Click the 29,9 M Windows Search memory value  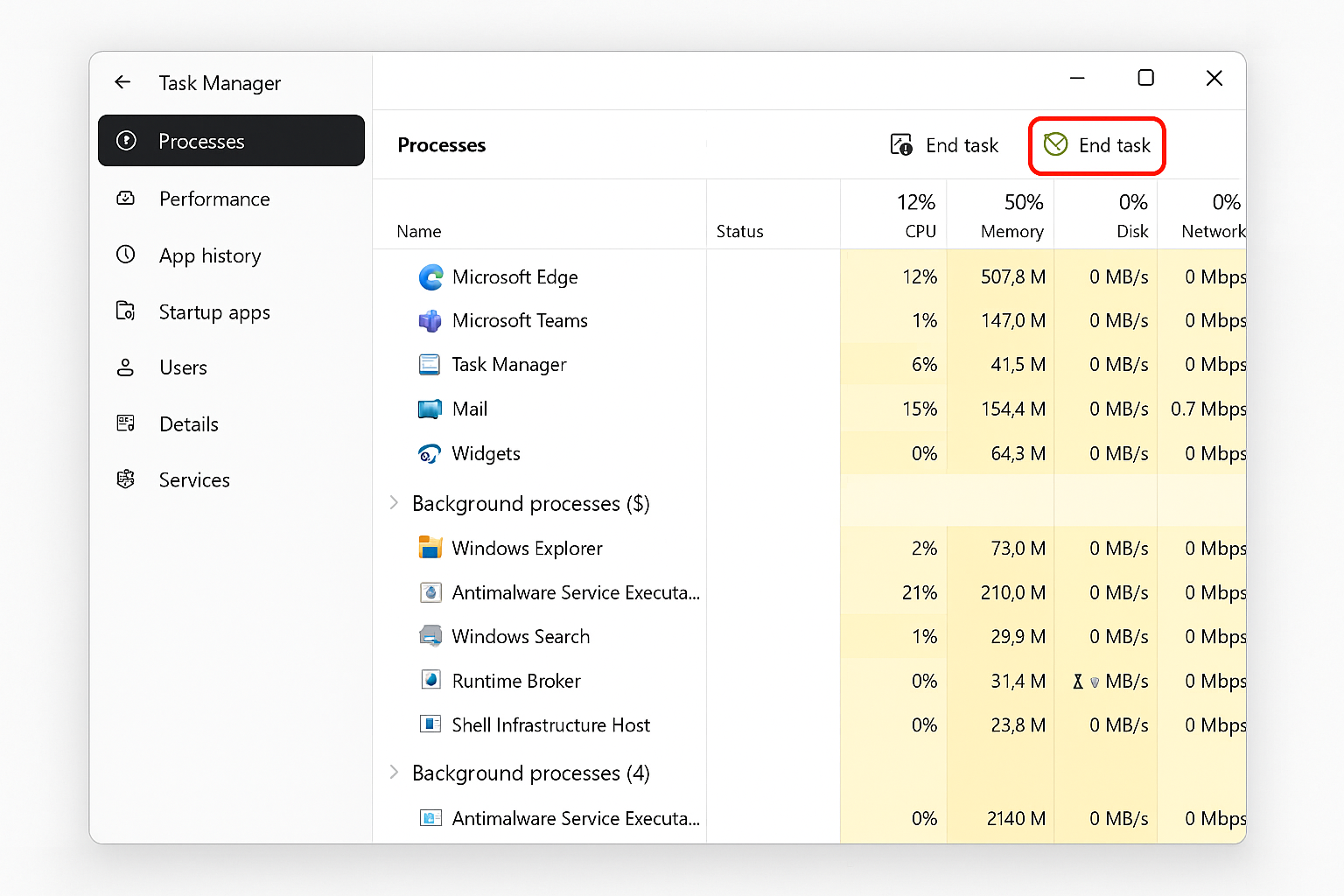(x=1018, y=637)
